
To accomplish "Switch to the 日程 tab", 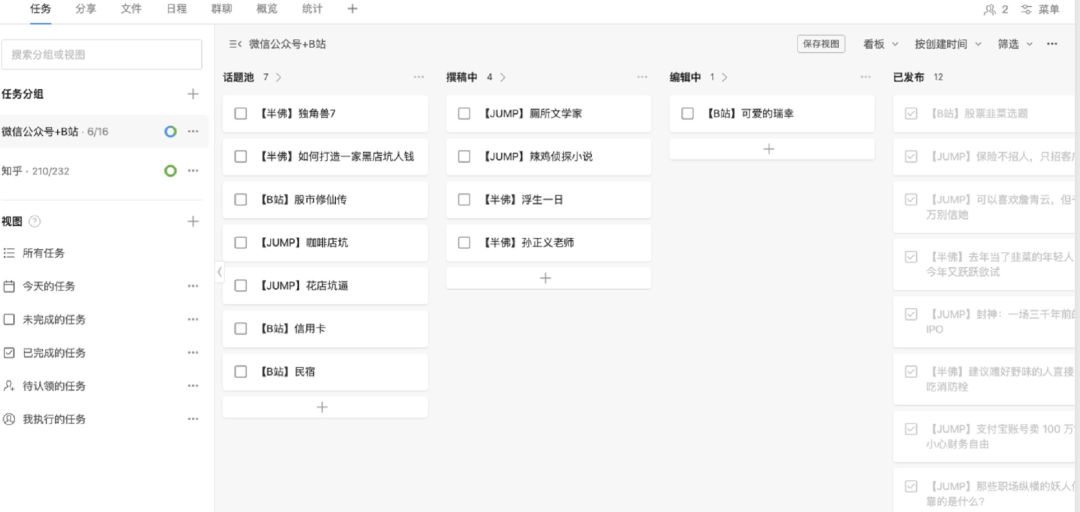I will click(176, 9).
